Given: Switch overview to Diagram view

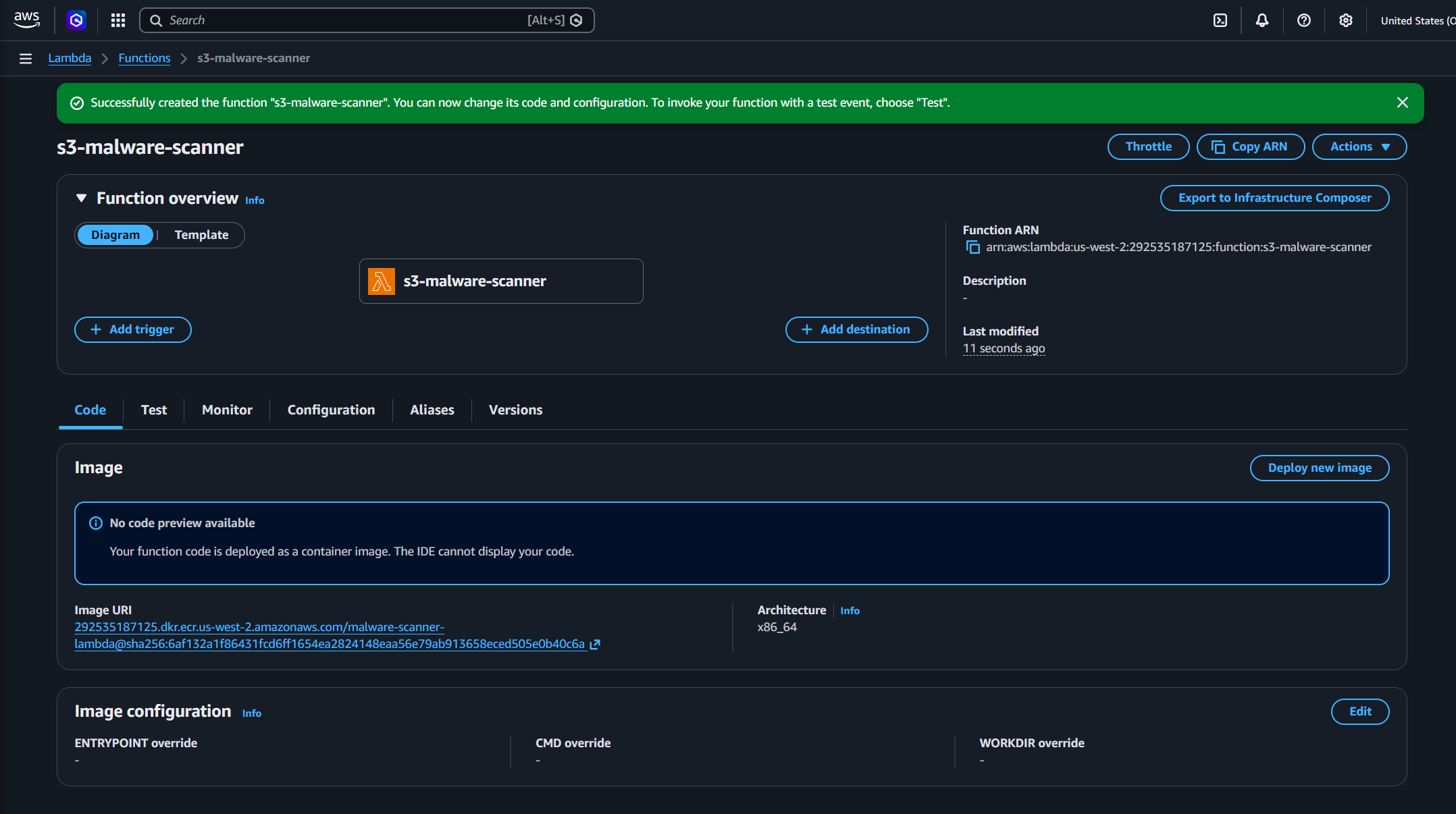Looking at the screenshot, I should tap(115, 235).
